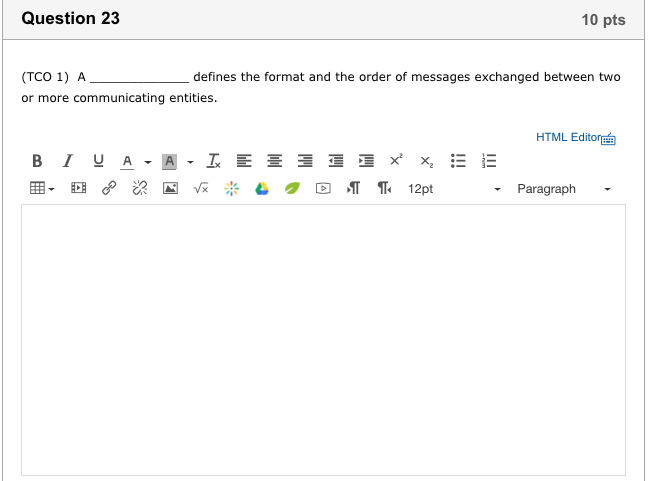The image size is (648, 481).
Task: Toggle italic formatting
Action: (67, 161)
